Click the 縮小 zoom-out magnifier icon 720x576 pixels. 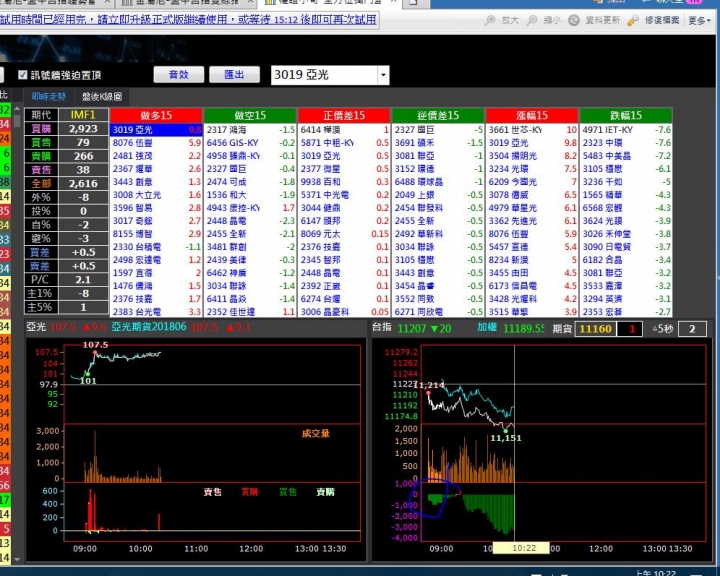click(532, 20)
